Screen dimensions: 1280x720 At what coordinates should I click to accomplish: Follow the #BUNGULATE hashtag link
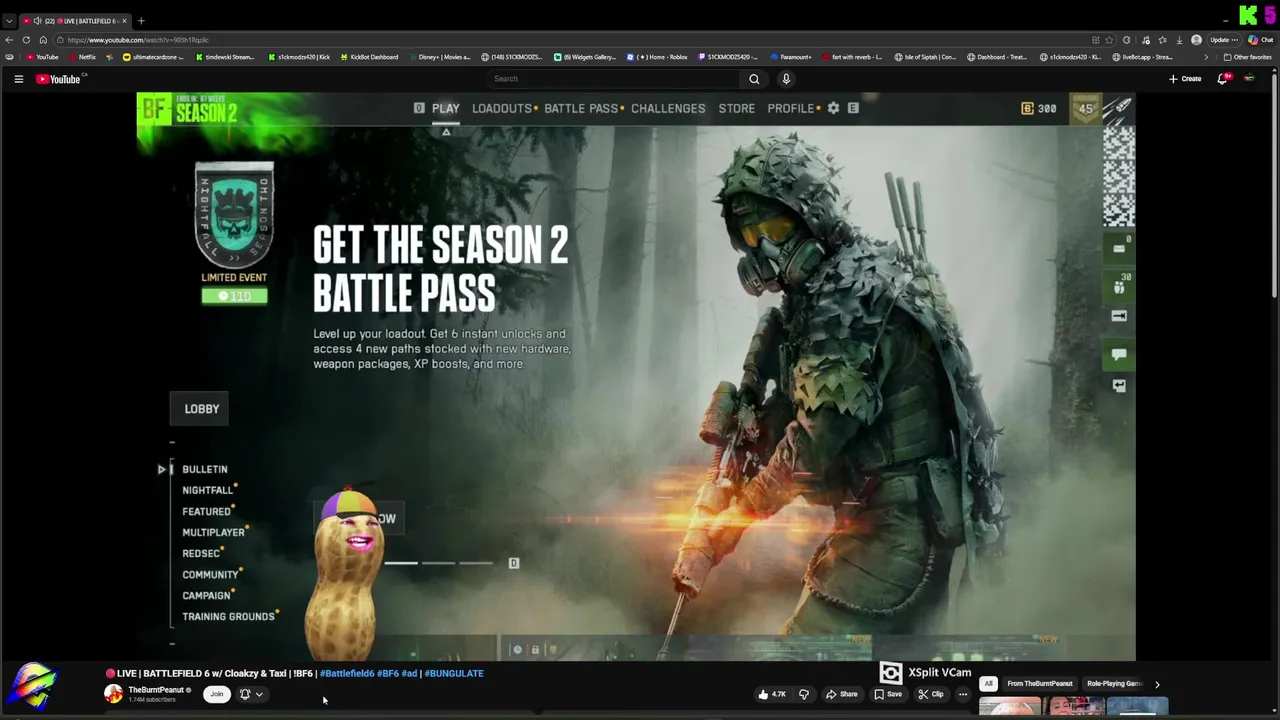click(x=454, y=673)
